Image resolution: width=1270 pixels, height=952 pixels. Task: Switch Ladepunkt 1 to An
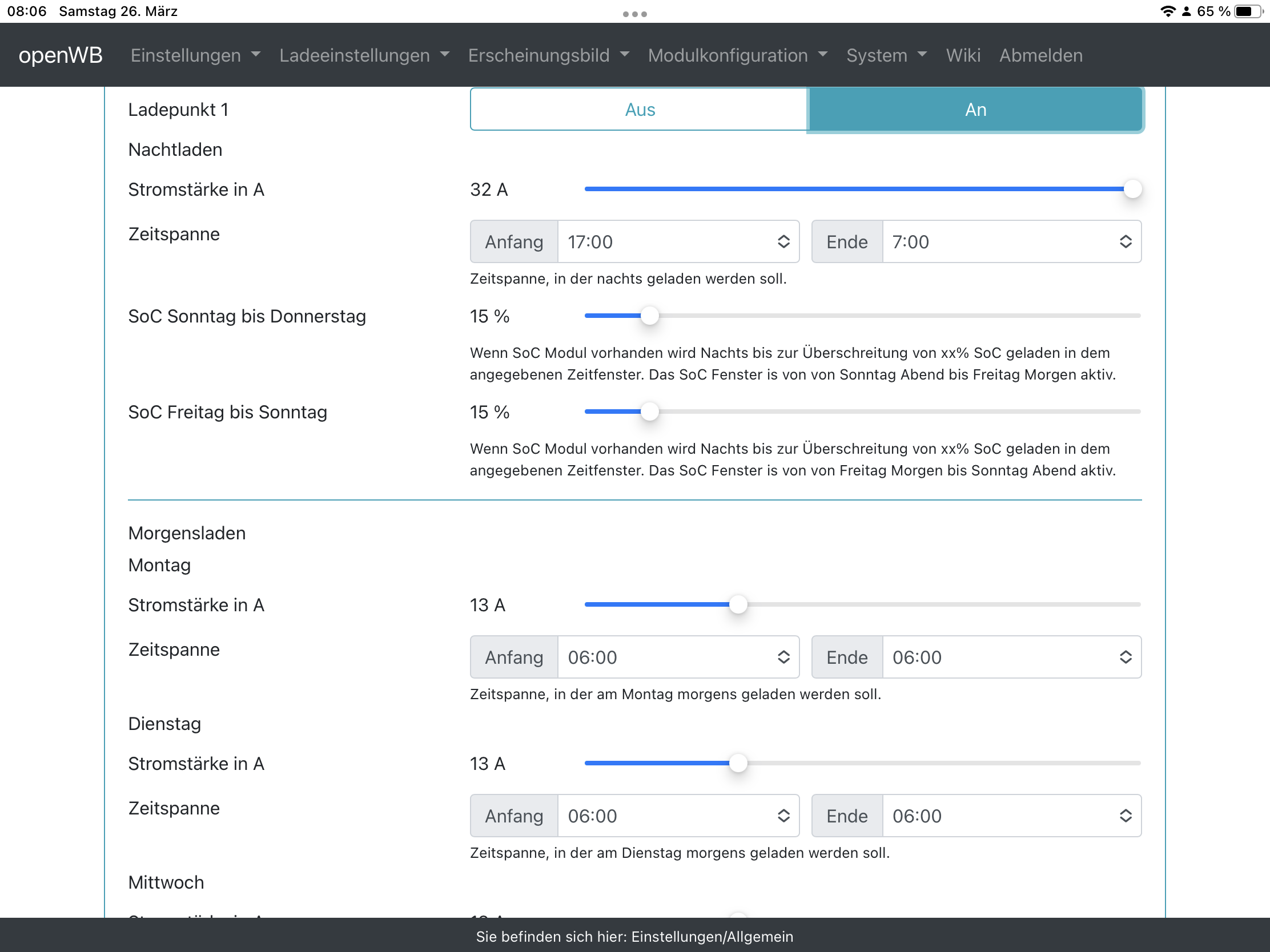point(975,110)
